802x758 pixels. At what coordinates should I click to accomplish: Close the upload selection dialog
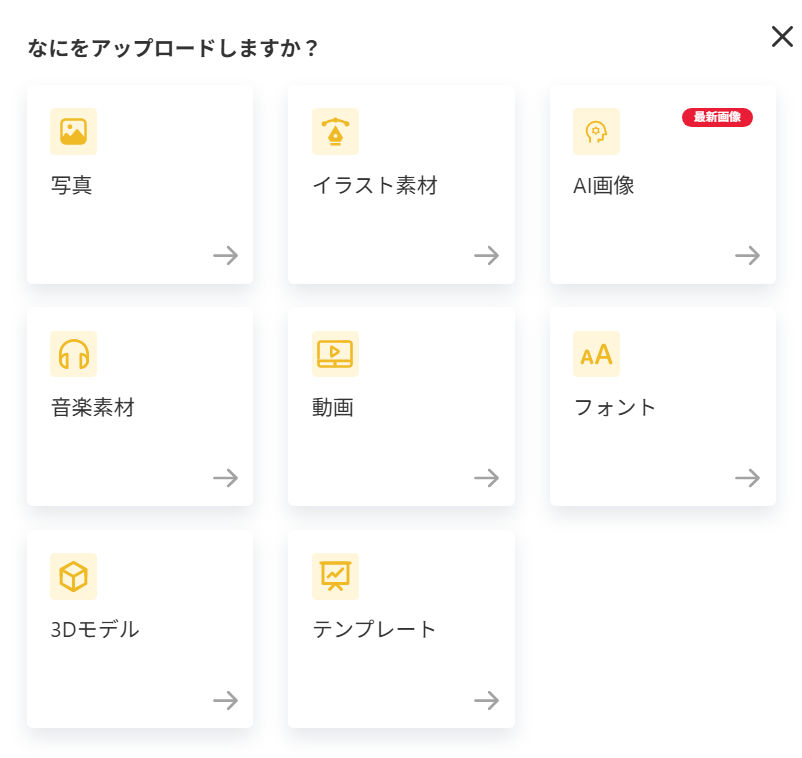pos(782,37)
